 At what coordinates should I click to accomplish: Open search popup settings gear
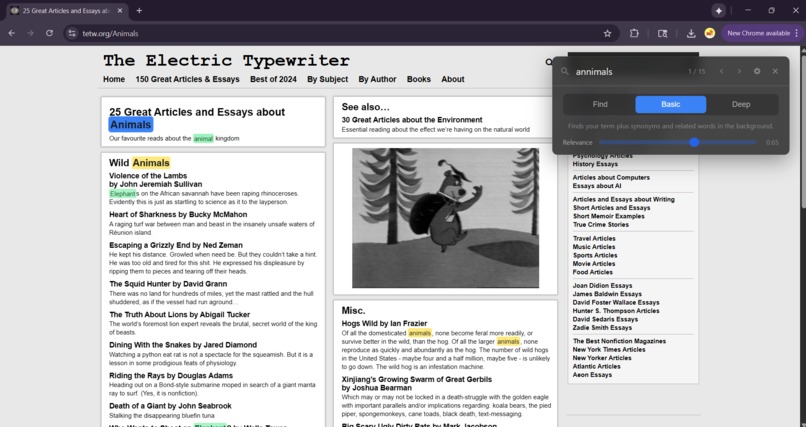[x=757, y=71]
